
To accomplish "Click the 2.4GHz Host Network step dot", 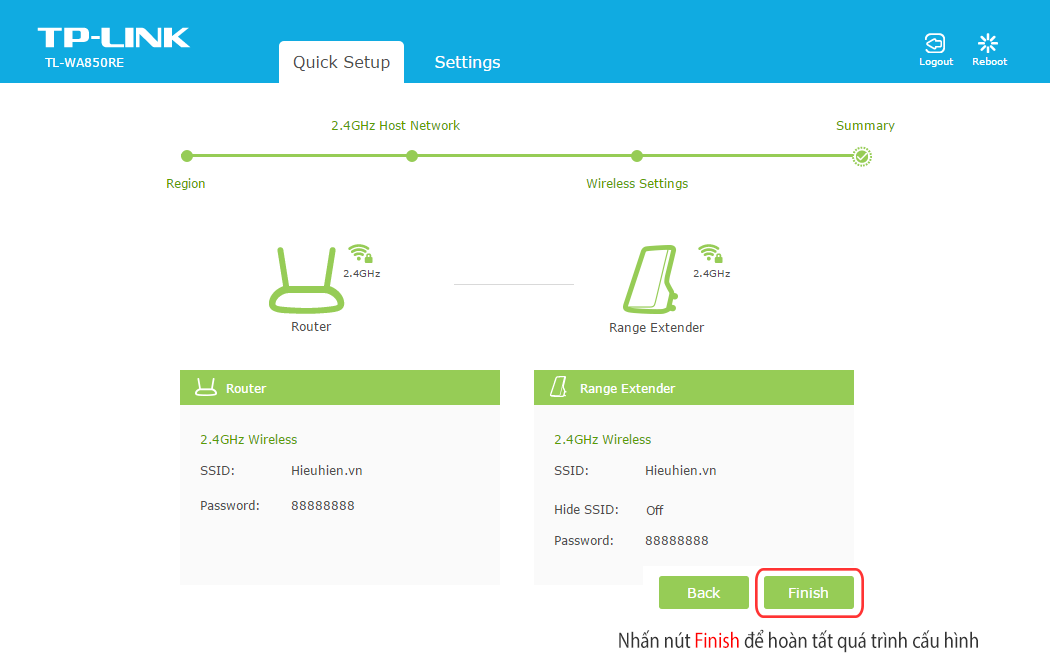I will [x=412, y=156].
